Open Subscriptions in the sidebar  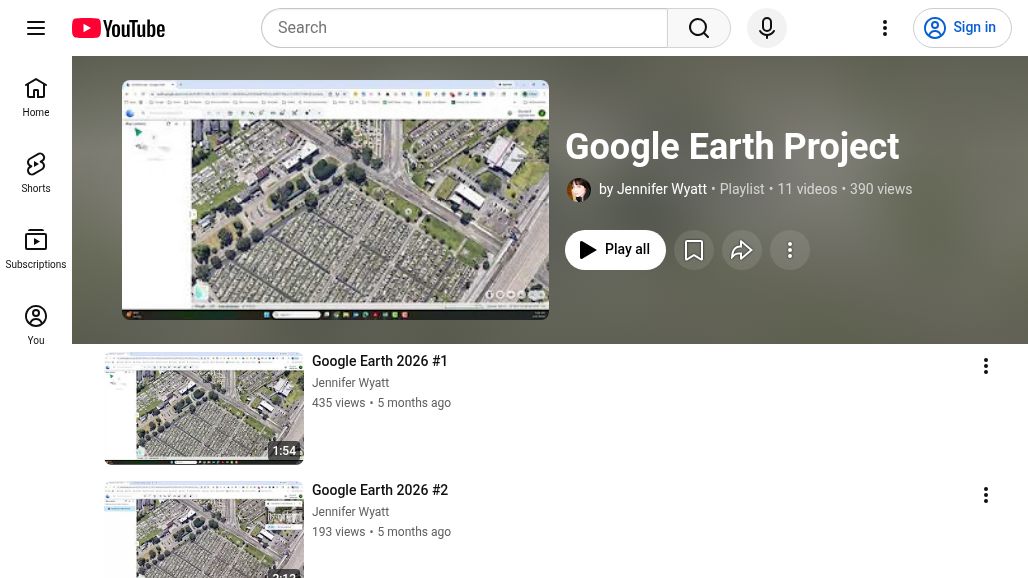pyautogui.click(x=36, y=249)
